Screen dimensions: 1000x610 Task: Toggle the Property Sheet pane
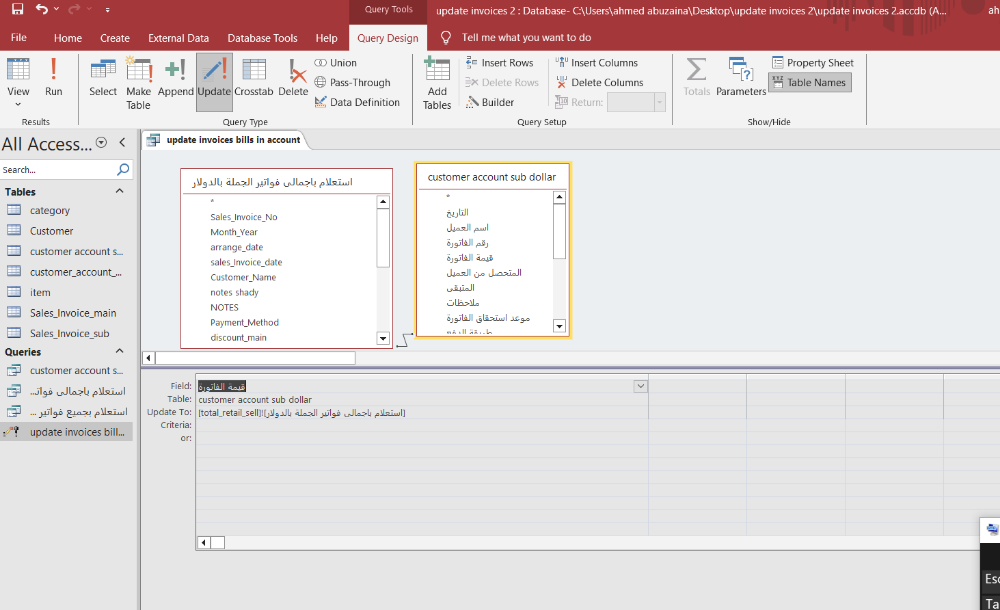[x=812, y=63]
